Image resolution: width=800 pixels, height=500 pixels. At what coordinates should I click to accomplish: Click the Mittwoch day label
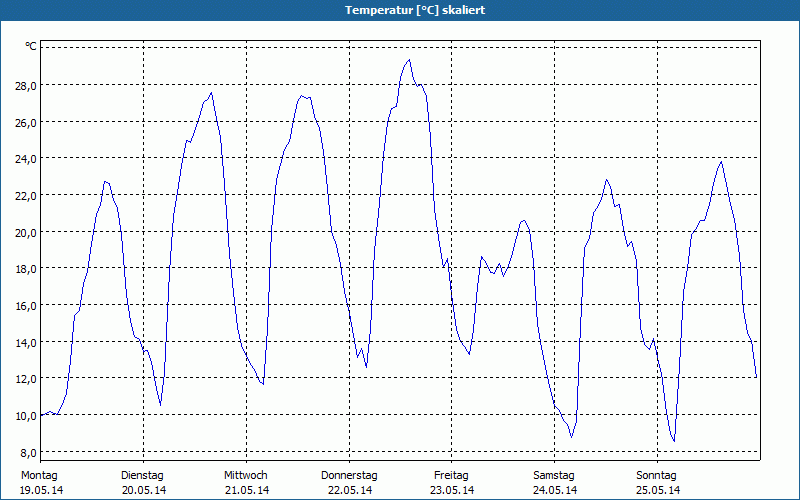[246, 475]
